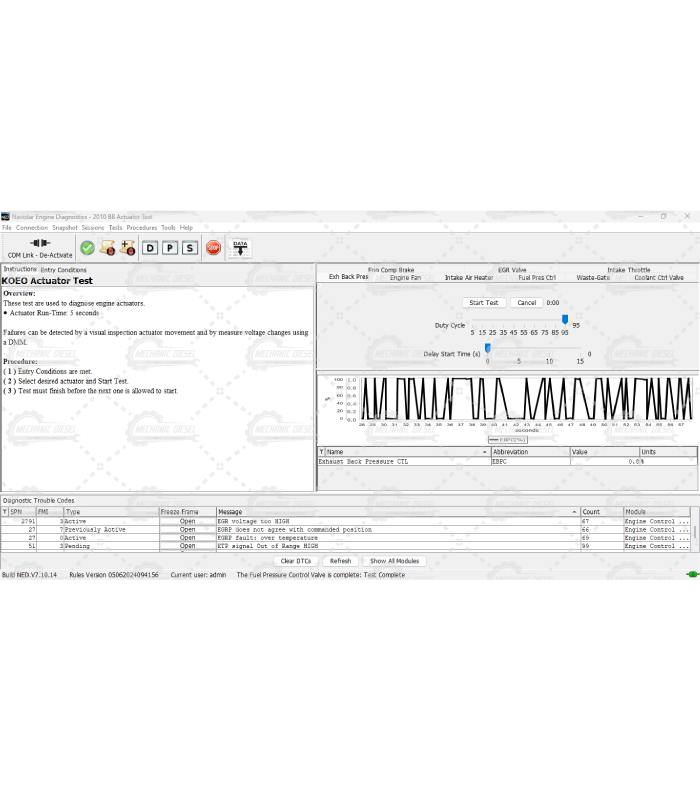Click the scroll with plus sign icon
Screen dimensions: 700x800
point(127,248)
